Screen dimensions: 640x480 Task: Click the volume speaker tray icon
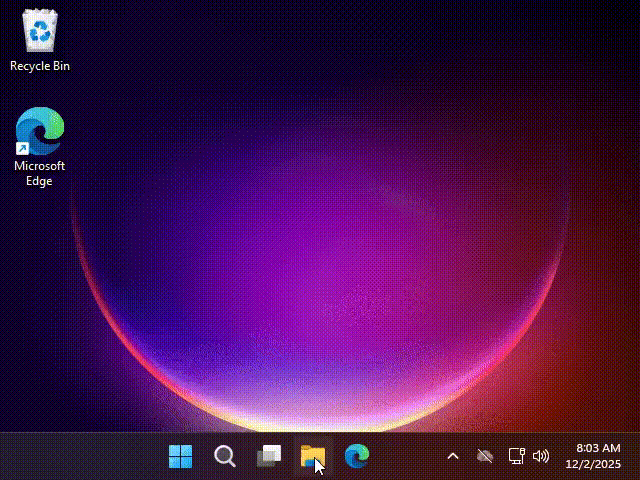pos(541,456)
